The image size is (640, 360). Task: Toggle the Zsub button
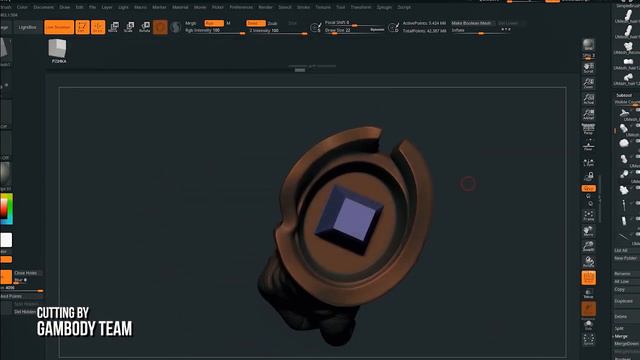click(272, 23)
